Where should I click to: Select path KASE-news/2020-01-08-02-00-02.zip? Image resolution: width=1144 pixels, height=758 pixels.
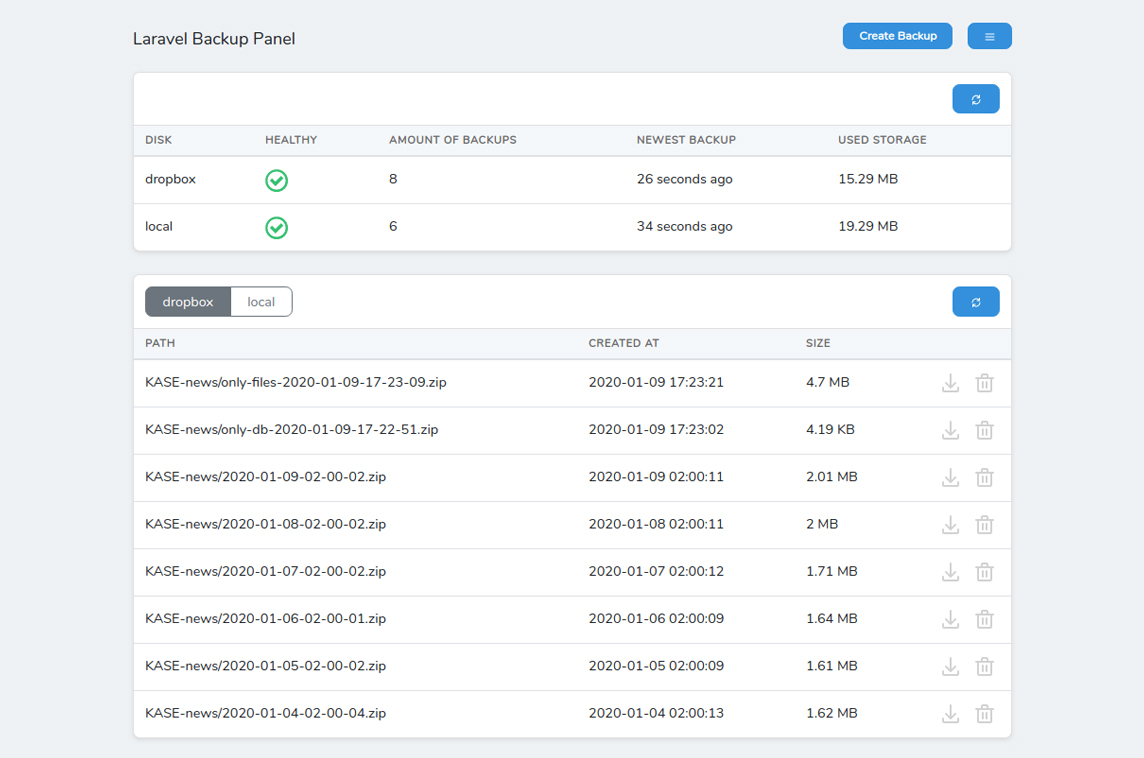[266, 524]
